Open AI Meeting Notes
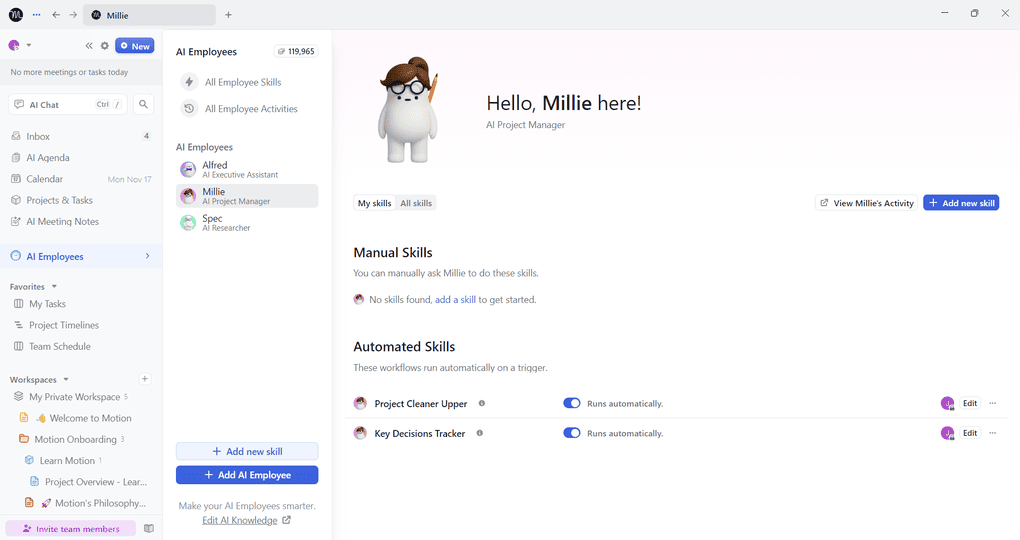 pyautogui.click(x=81, y=221)
